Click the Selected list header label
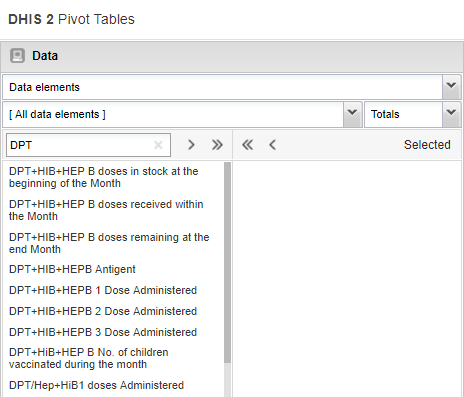The height and width of the screenshot is (397, 464). [427, 145]
